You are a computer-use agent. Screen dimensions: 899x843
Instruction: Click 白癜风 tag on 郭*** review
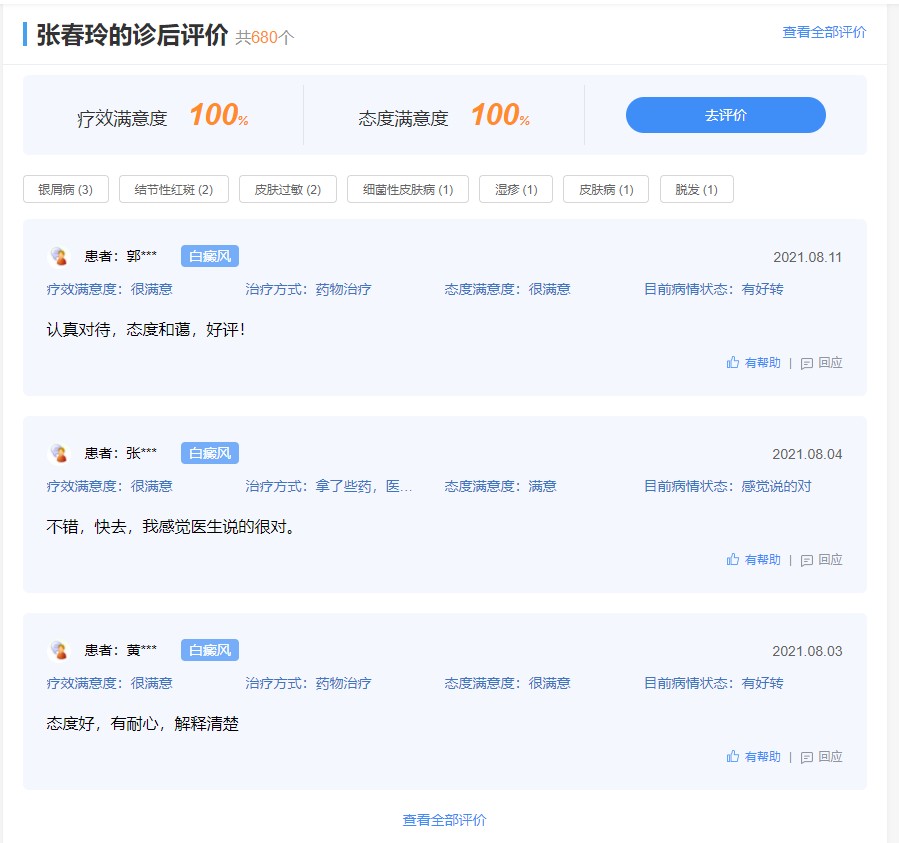tap(210, 256)
